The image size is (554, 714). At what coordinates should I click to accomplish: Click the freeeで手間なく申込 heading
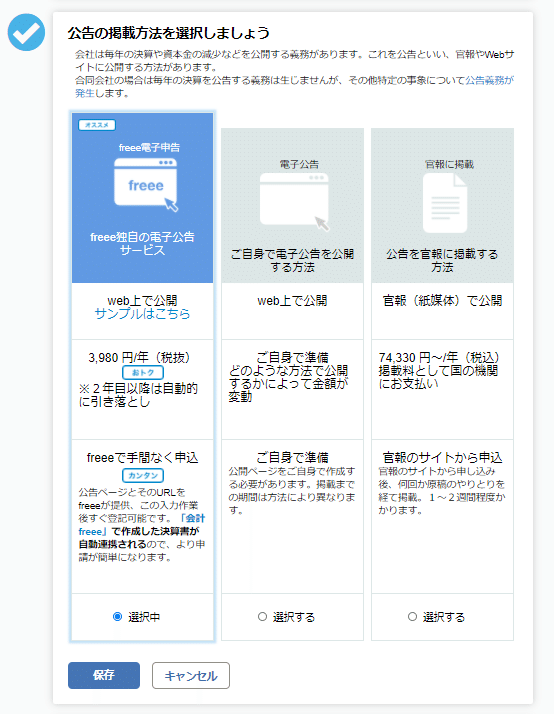[x=142, y=458]
